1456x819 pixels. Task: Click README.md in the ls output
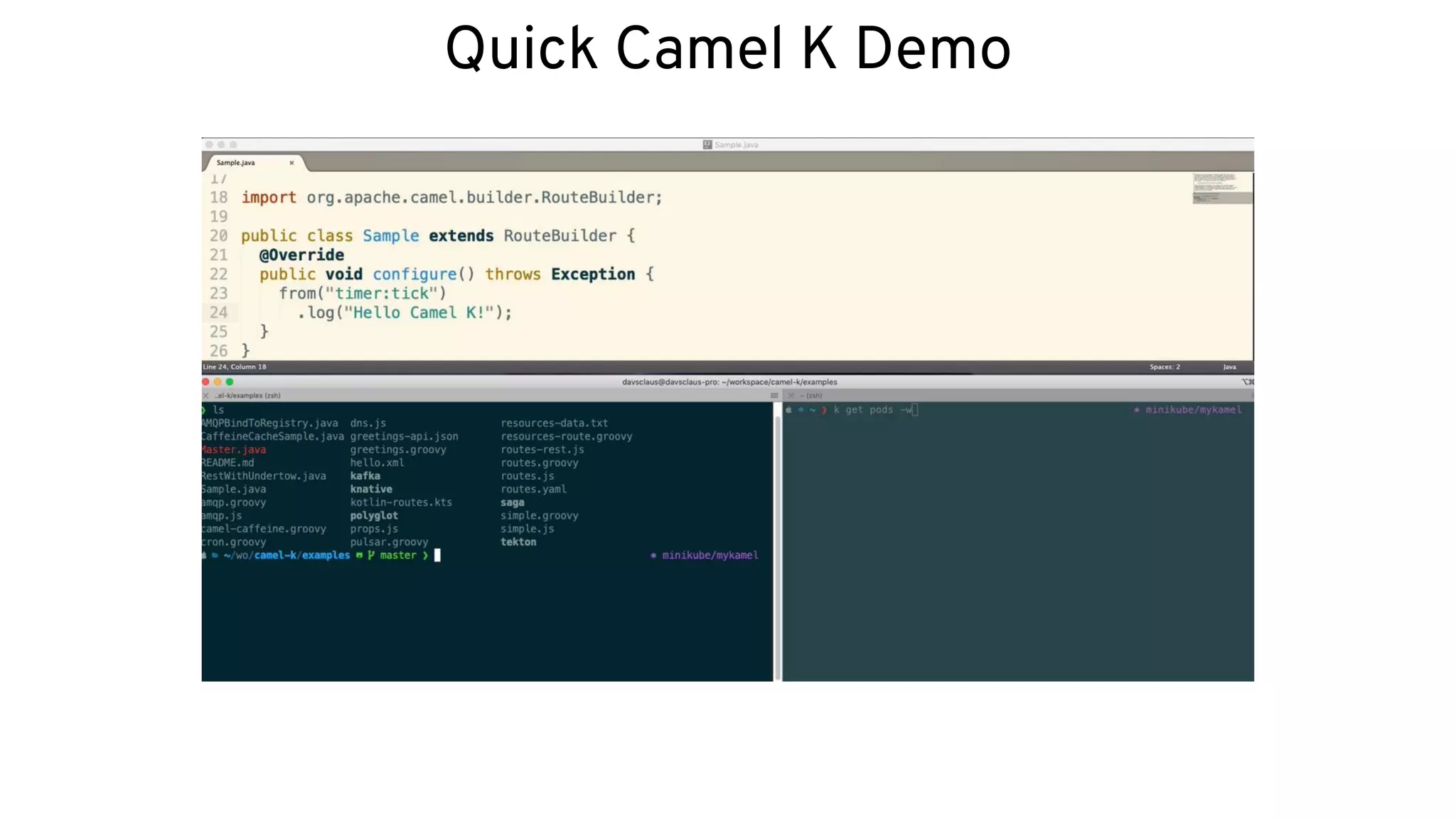[x=227, y=463]
